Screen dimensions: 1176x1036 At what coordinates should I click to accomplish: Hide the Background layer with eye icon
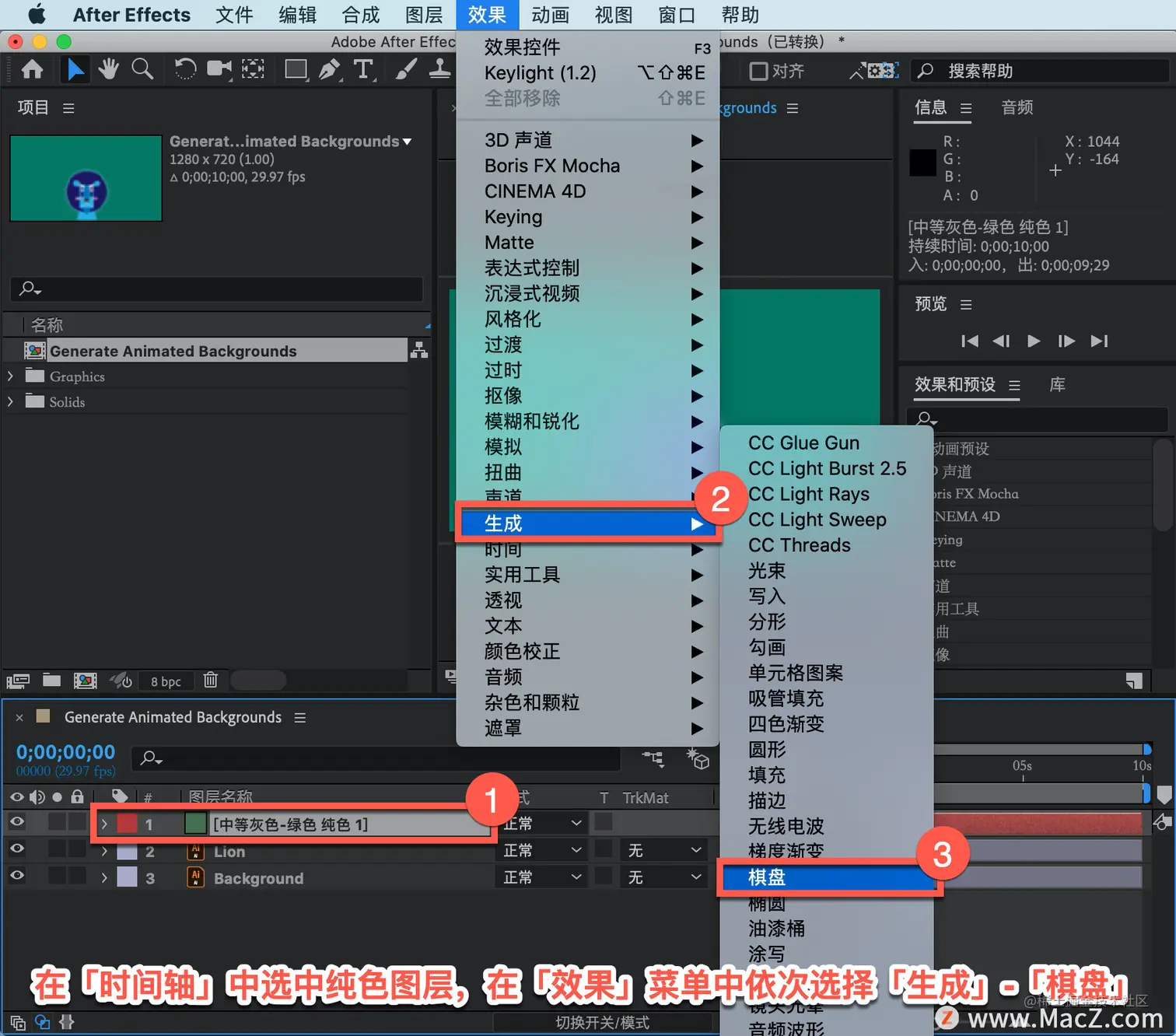click(x=17, y=875)
